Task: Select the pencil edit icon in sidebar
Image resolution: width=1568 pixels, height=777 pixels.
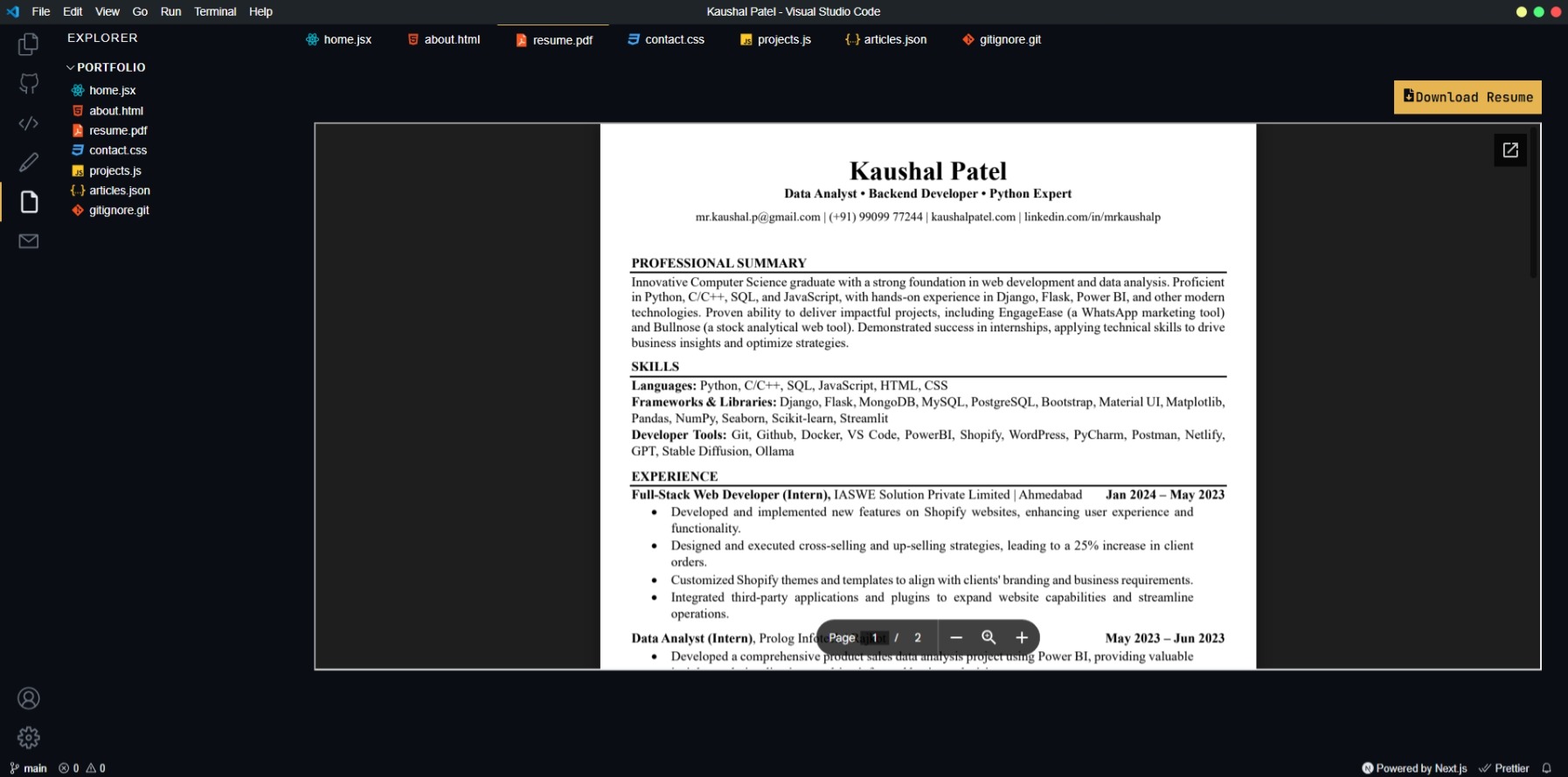Action: click(29, 163)
